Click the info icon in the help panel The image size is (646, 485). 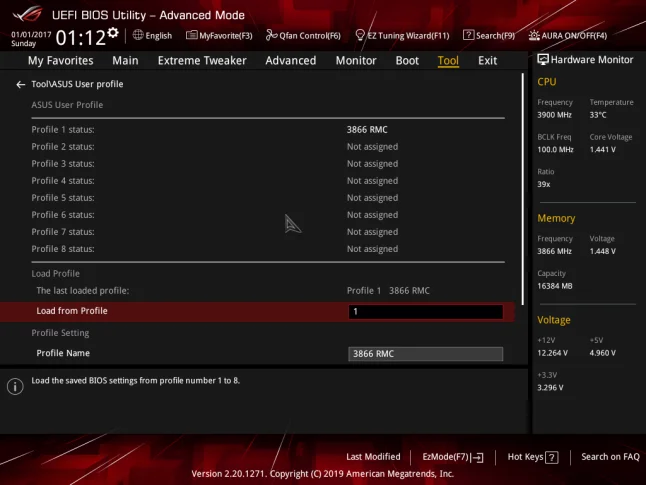pyautogui.click(x=15, y=387)
